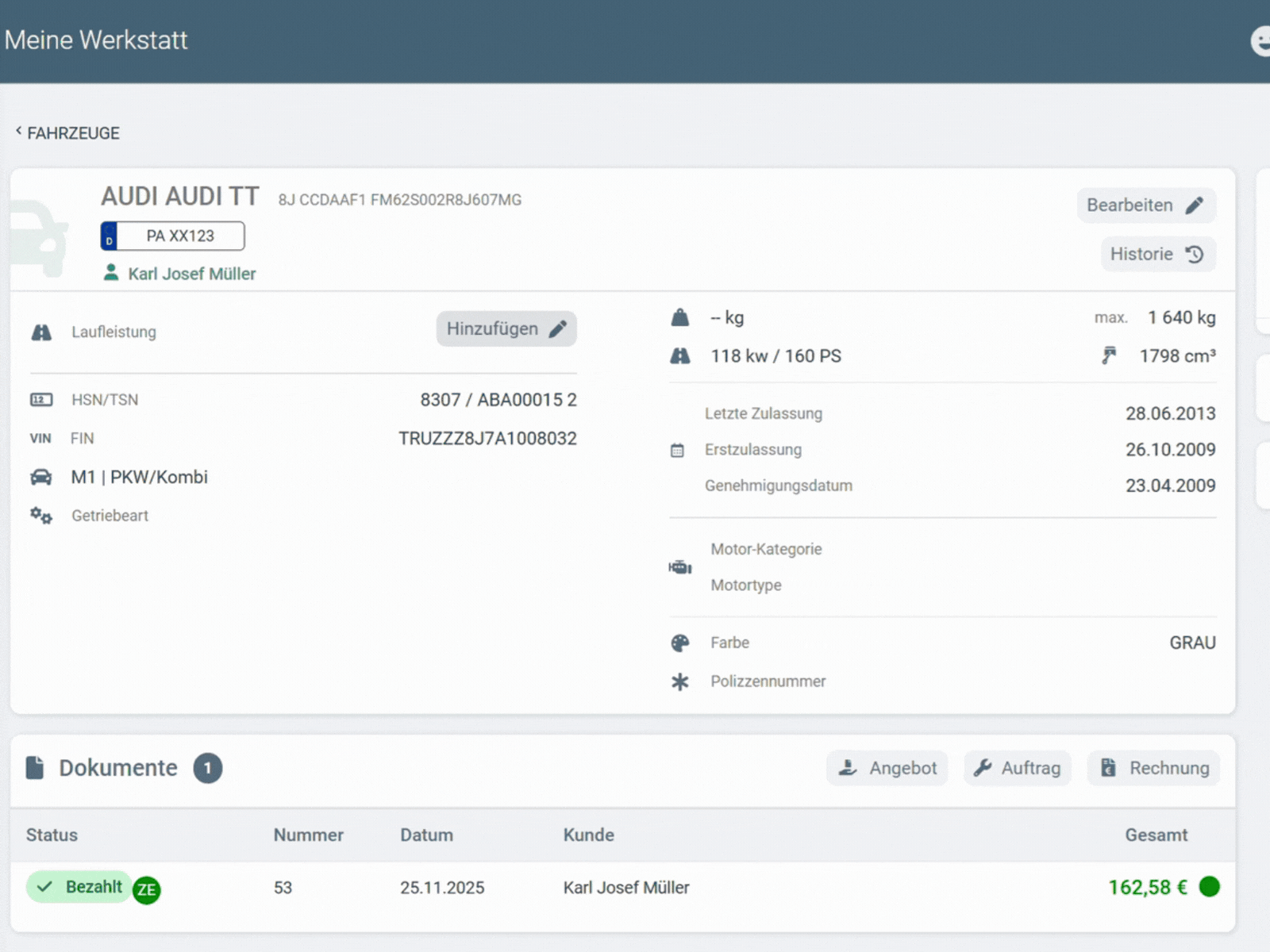Click the HSN/TSN value 8307 / ABA00015 2
This screenshot has height=952, width=1270.
tap(498, 400)
